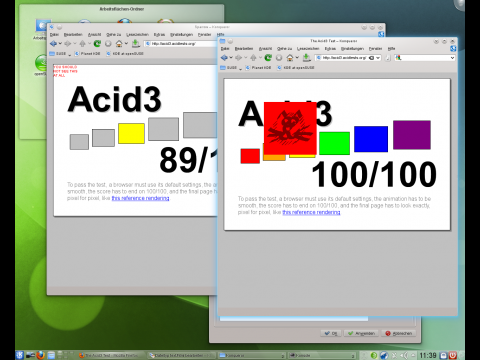Viewport: 480px width, 360px height.
Task: Click Anwenden button in the dialog behind
Action: pyautogui.click(x=362, y=333)
